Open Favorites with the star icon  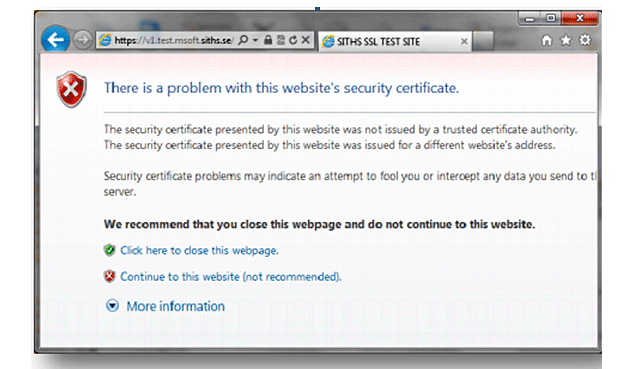566,40
